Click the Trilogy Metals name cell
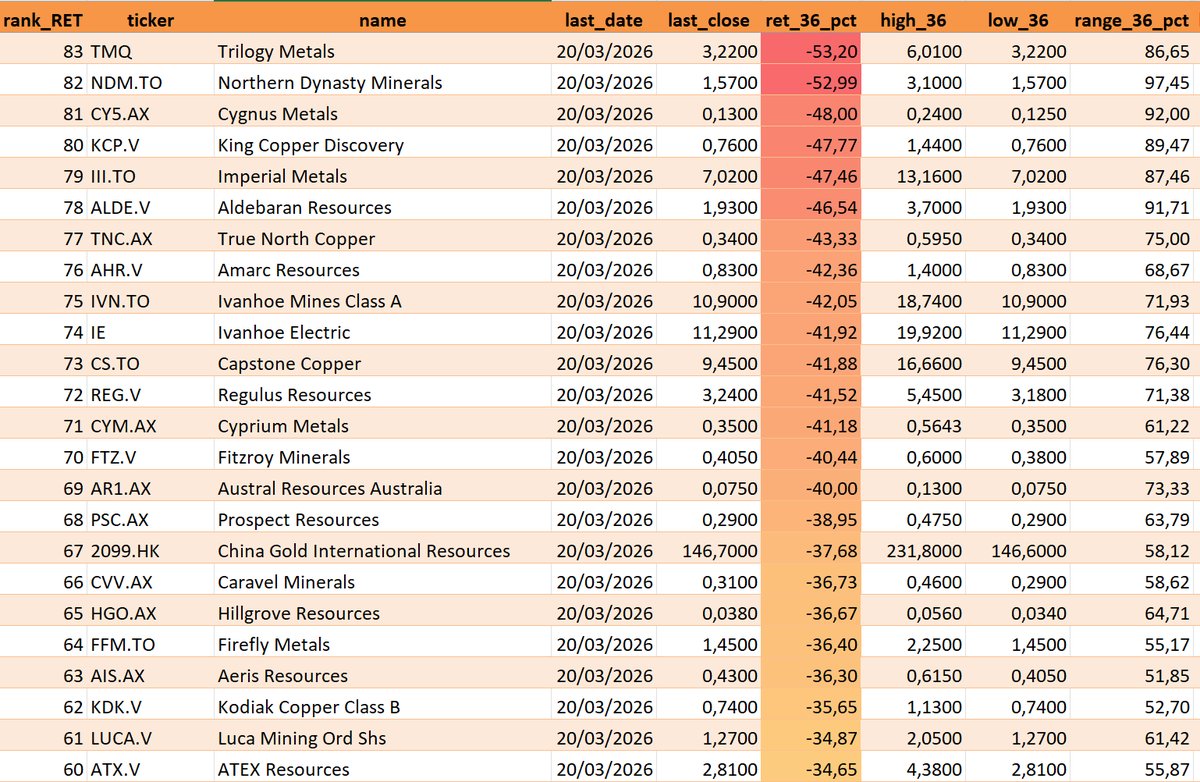The width and height of the screenshot is (1200, 782). click(x=382, y=51)
